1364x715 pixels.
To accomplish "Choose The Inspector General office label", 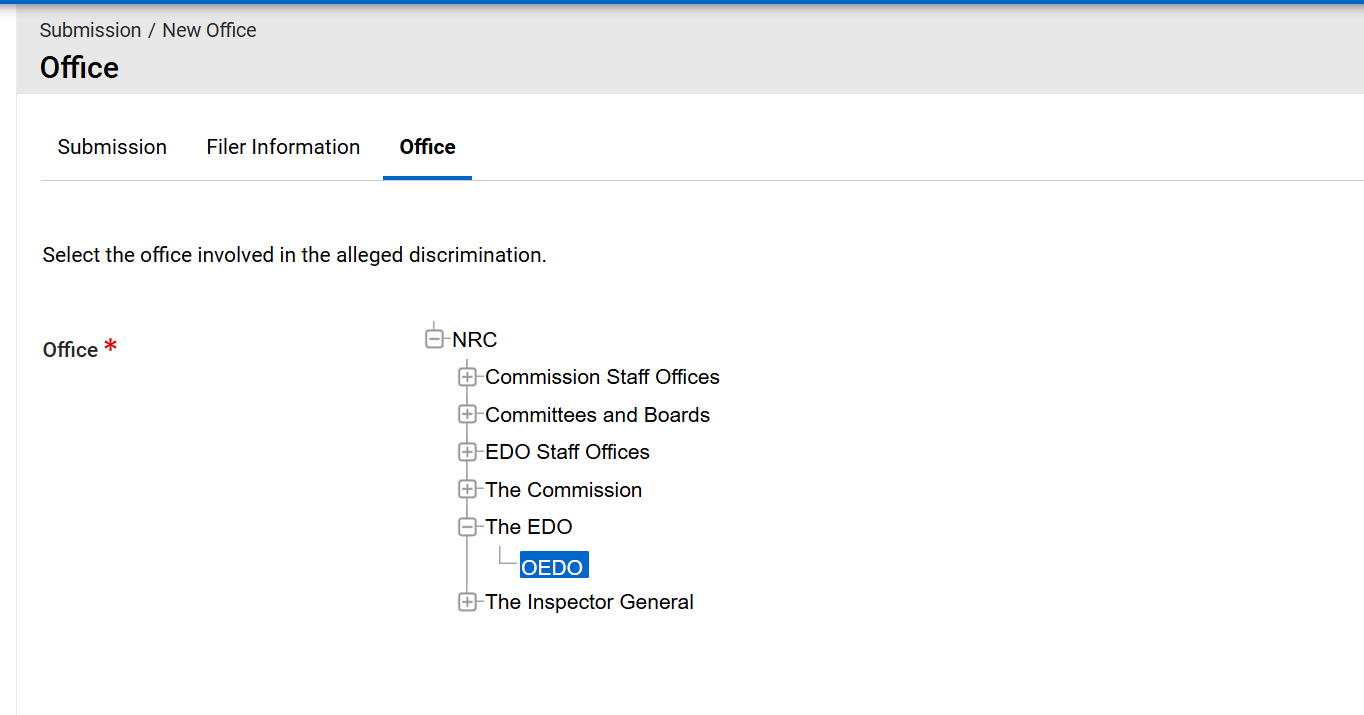I will click(x=589, y=602).
